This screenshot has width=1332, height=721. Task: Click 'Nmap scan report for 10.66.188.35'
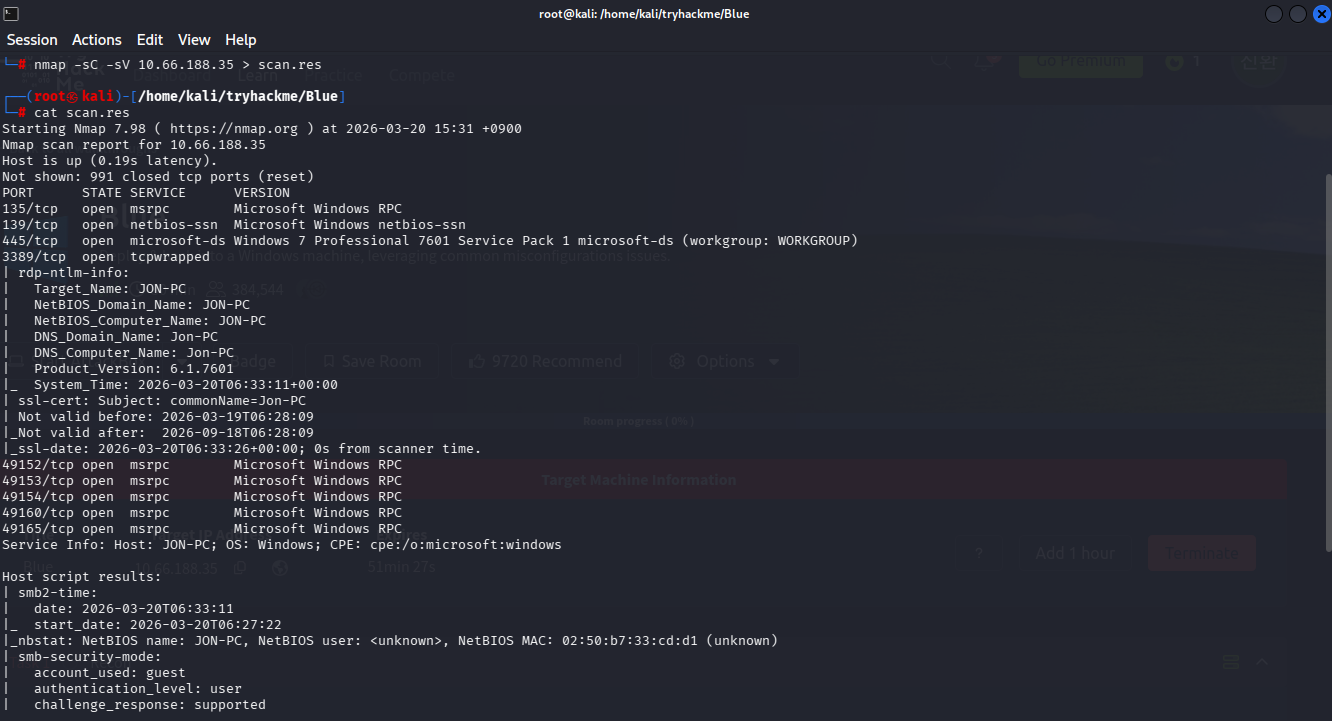(134, 145)
